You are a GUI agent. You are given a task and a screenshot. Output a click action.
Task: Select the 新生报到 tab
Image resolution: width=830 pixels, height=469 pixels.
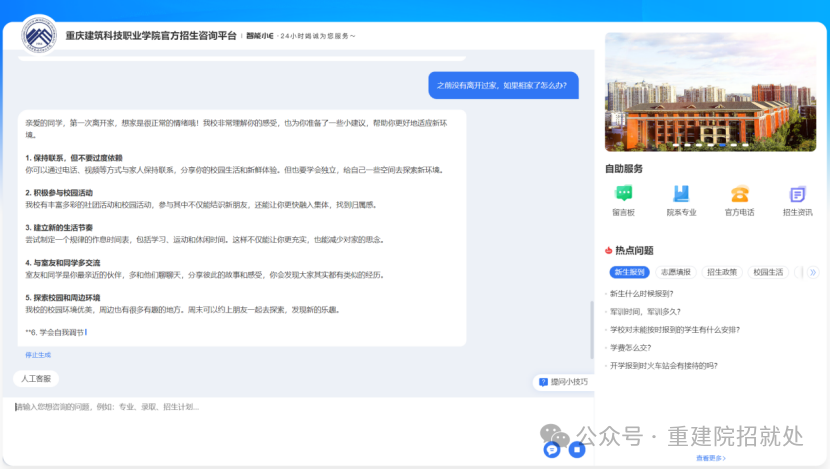coord(629,272)
